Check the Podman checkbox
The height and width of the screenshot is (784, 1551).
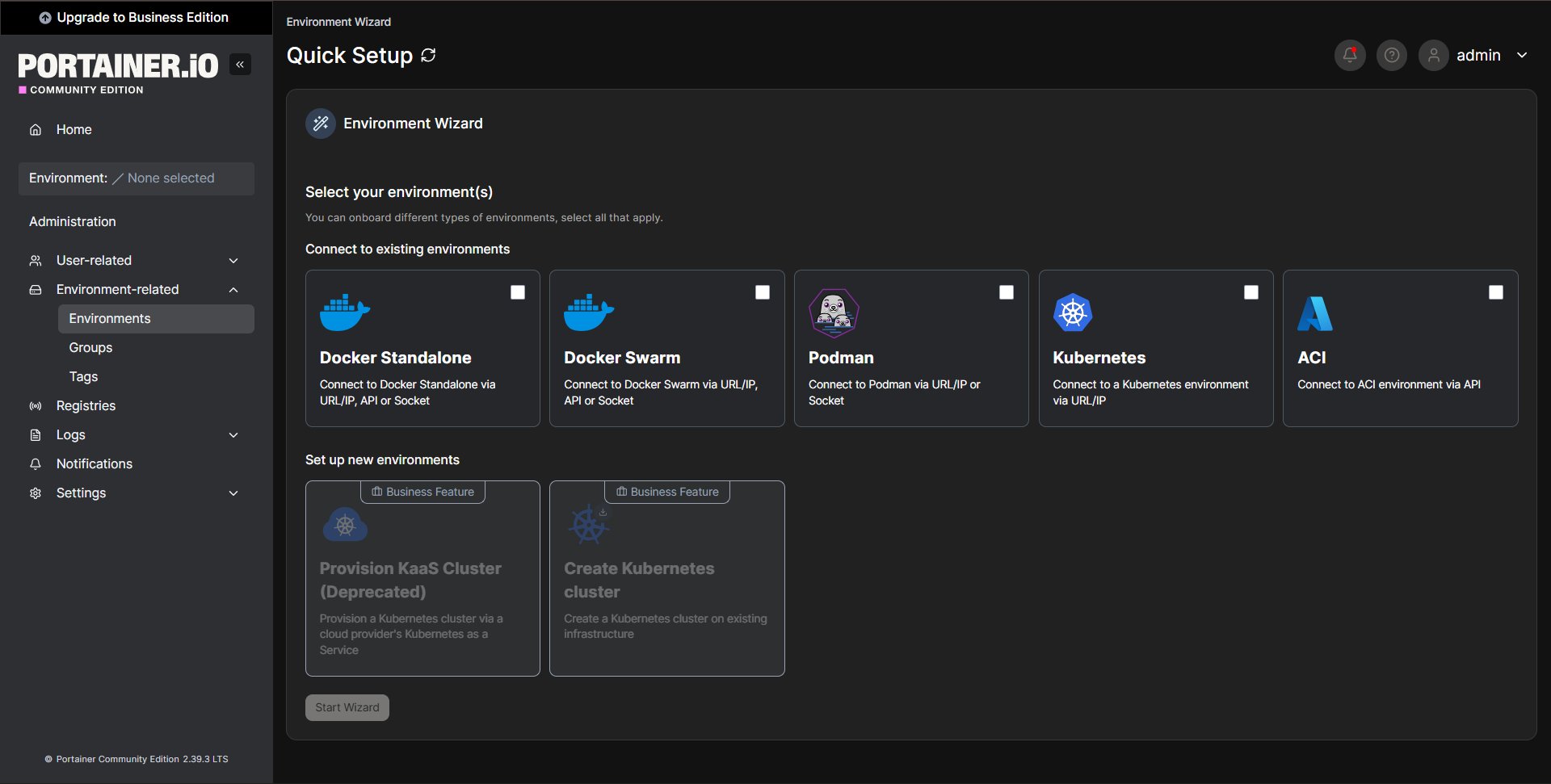coord(1007,292)
